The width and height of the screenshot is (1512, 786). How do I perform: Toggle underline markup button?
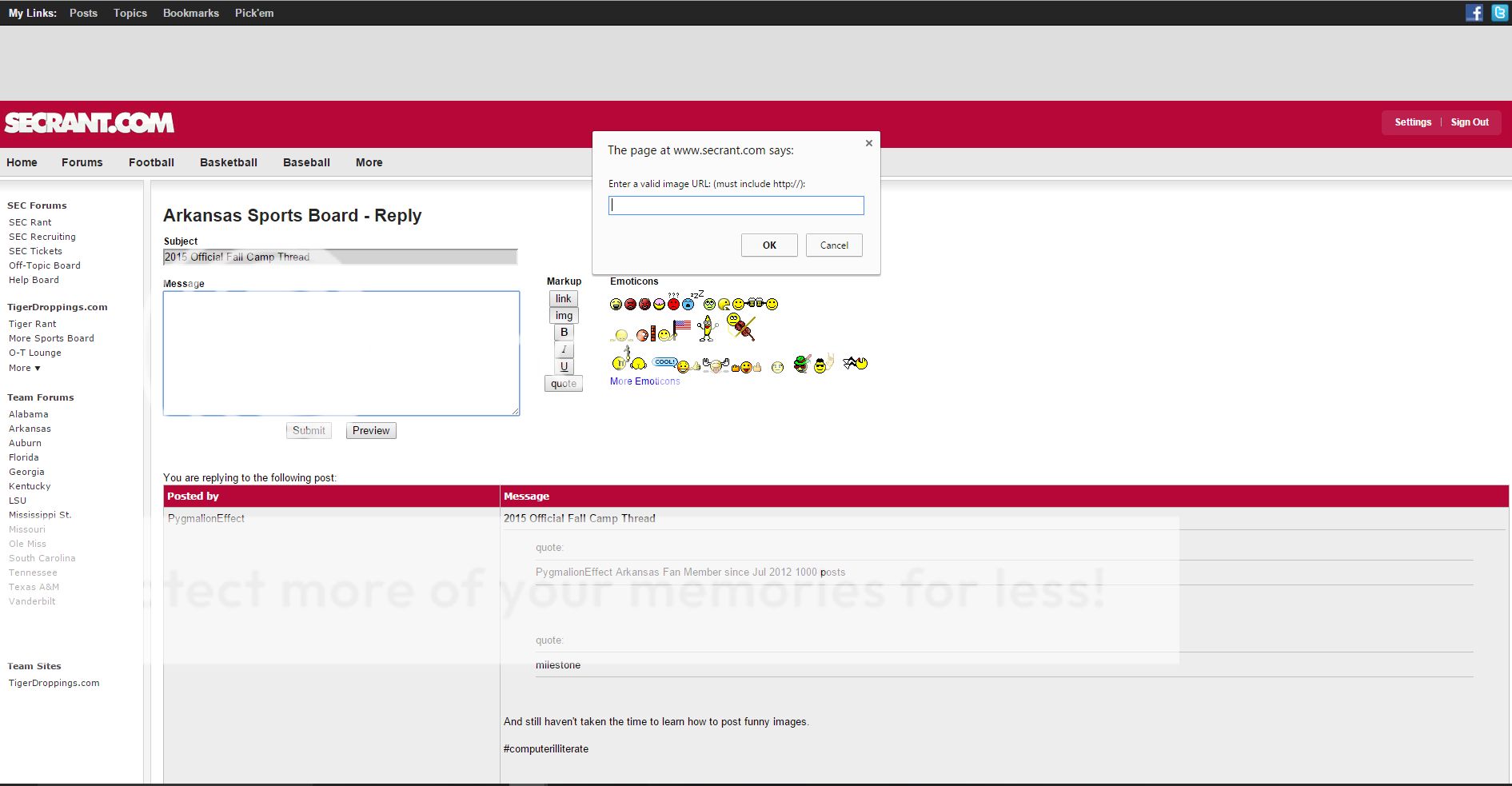point(564,366)
